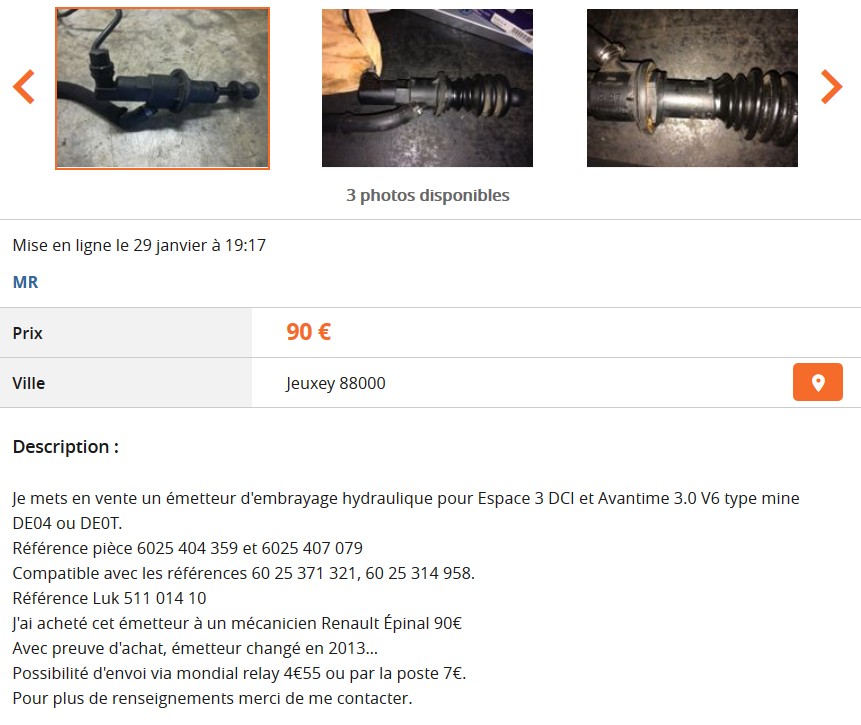Click the 'Description :' heading
Screen dimensions: 861x725
coord(65,447)
